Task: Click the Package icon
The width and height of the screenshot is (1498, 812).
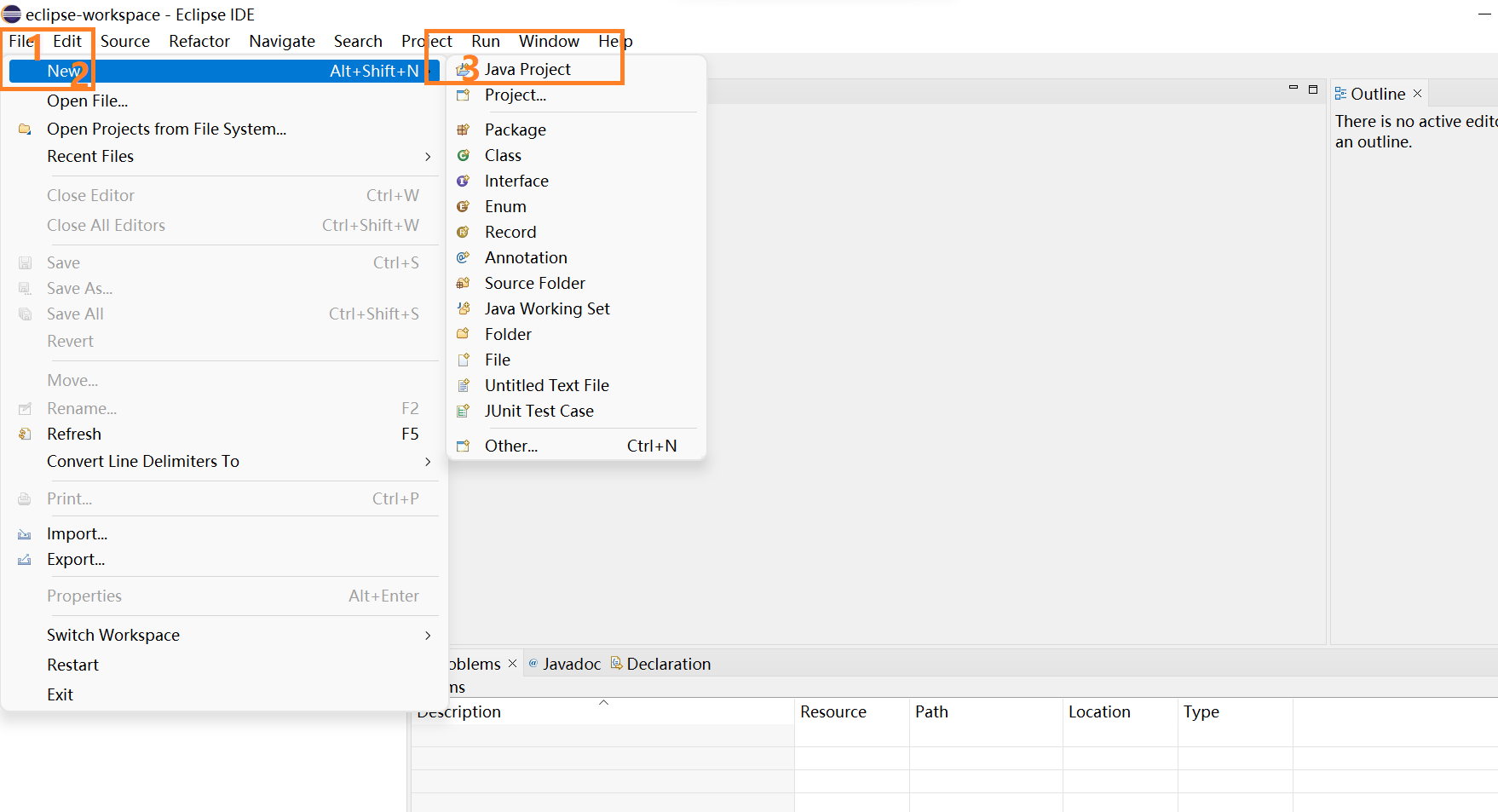Action: (464, 130)
